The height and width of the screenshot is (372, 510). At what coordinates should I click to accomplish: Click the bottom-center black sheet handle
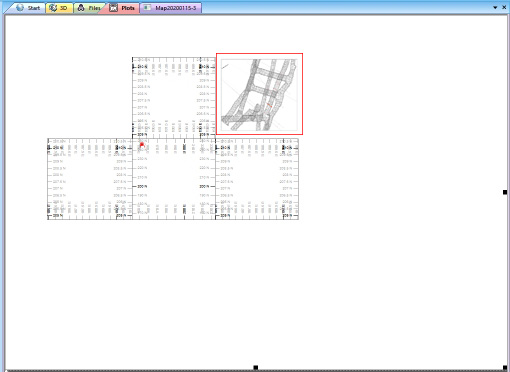[256, 368]
